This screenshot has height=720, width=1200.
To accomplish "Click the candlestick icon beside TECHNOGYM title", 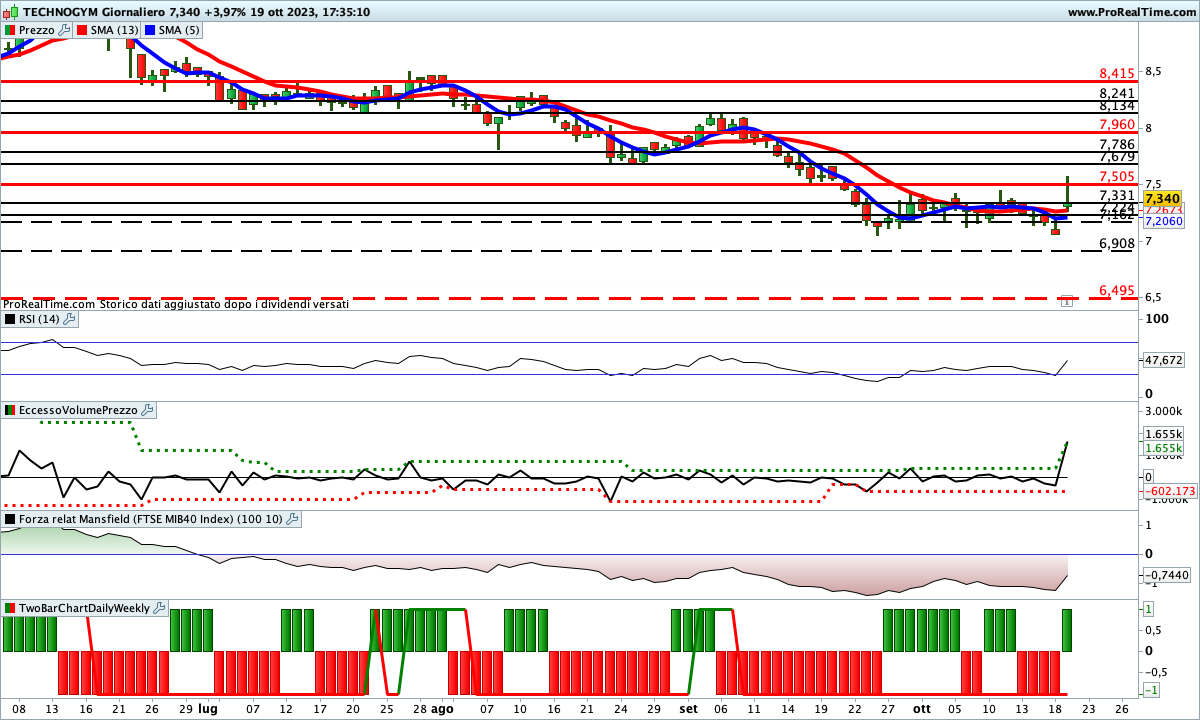I will tap(12, 12).
